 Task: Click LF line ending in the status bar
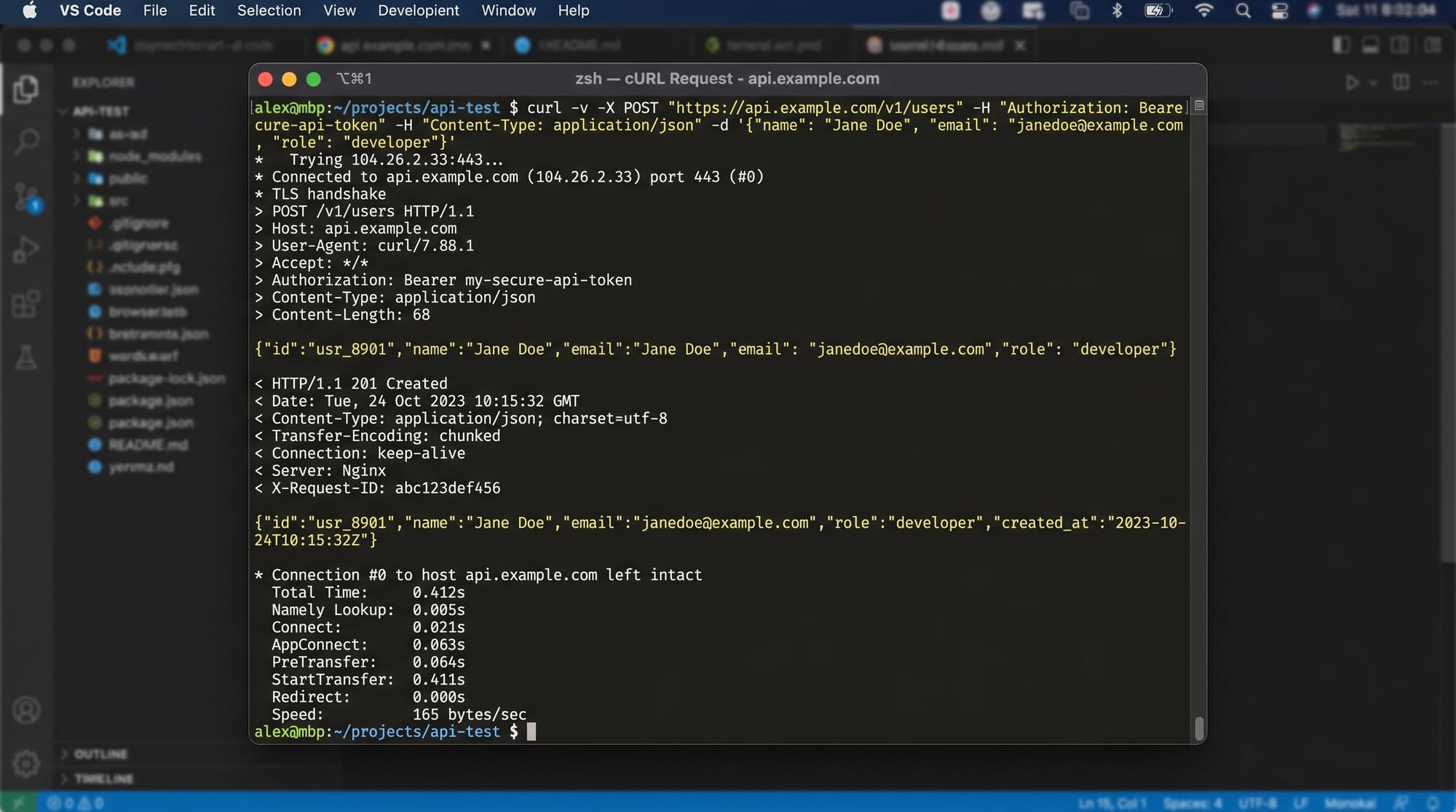(1301, 803)
